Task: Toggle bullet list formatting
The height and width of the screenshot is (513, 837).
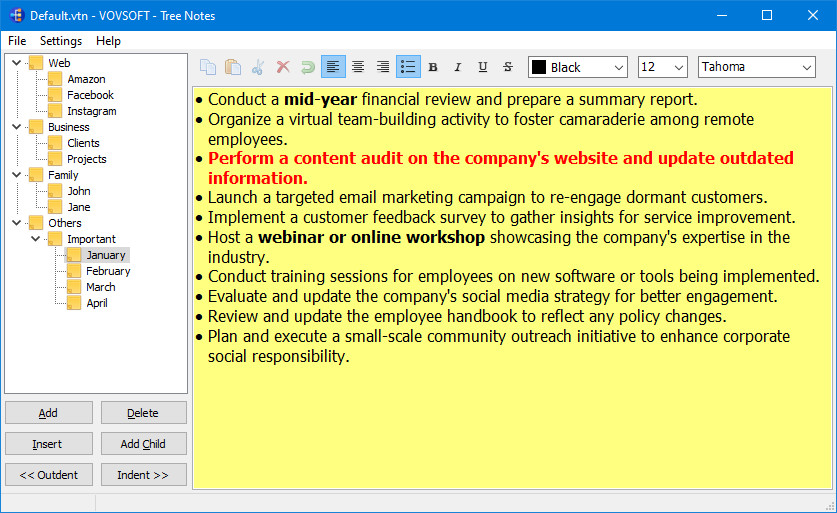Action: click(x=408, y=67)
